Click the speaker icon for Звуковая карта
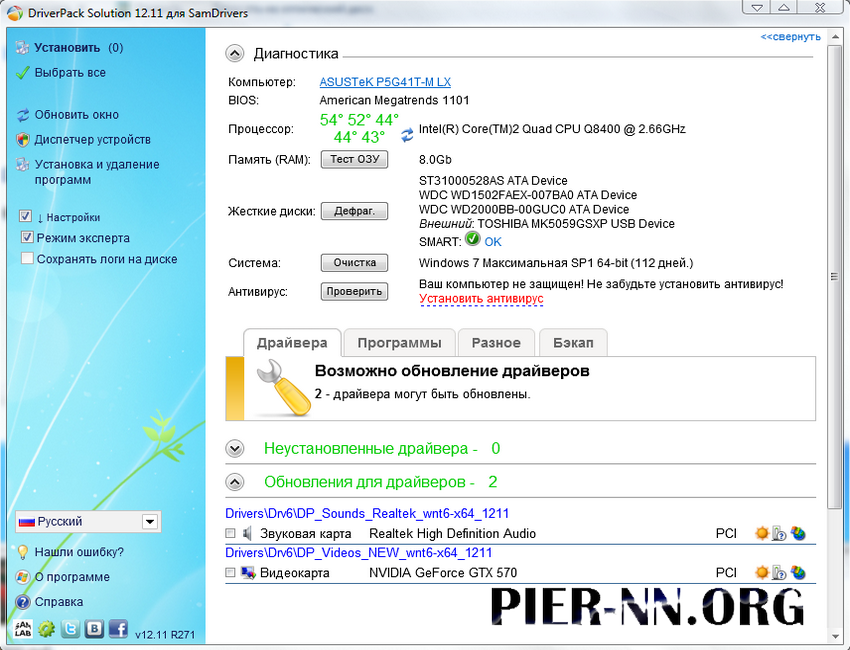Viewport: 850px width, 650px height. pos(248,534)
